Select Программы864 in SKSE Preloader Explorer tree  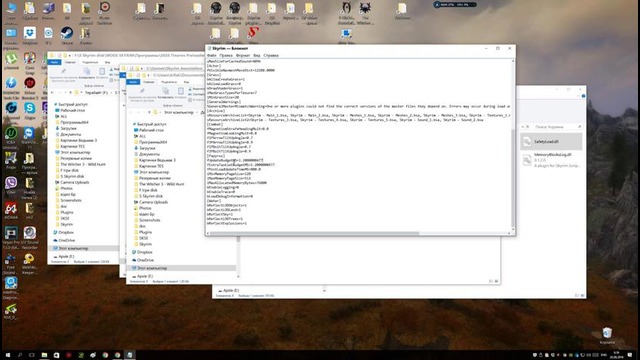pyautogui.click(x=74, y=122)
